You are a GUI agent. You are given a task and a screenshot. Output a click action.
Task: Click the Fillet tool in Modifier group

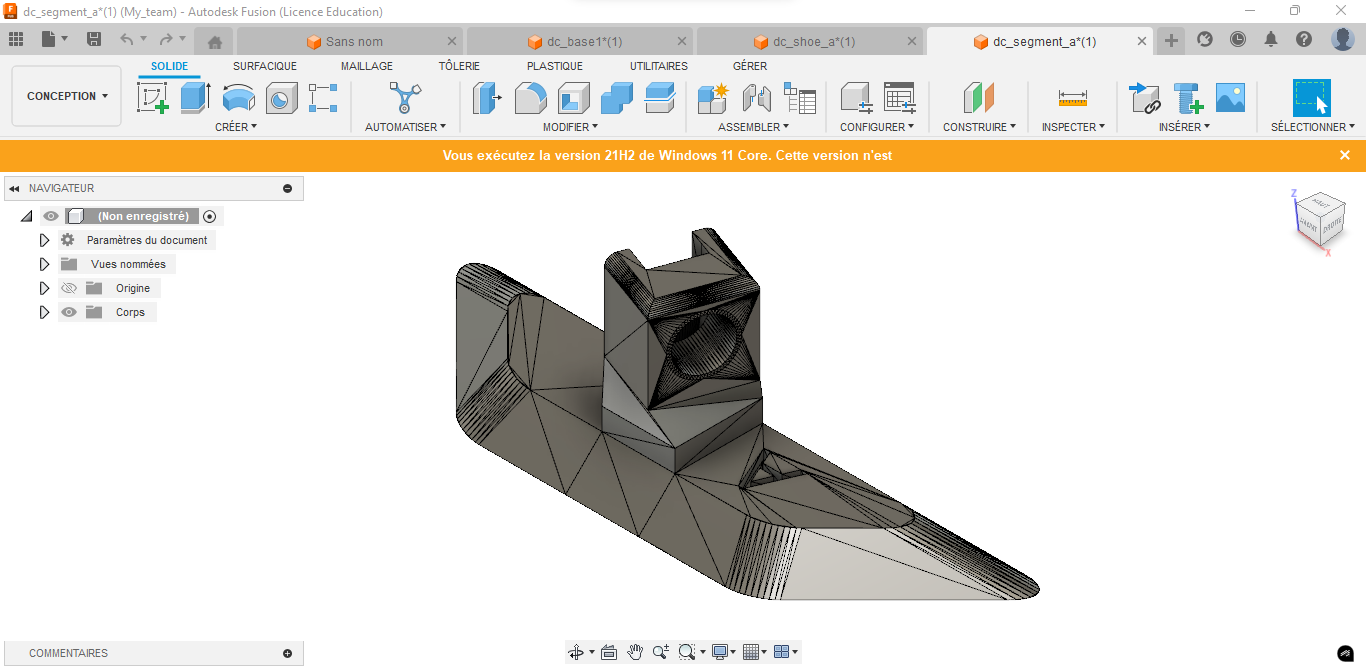pos(530,98)
